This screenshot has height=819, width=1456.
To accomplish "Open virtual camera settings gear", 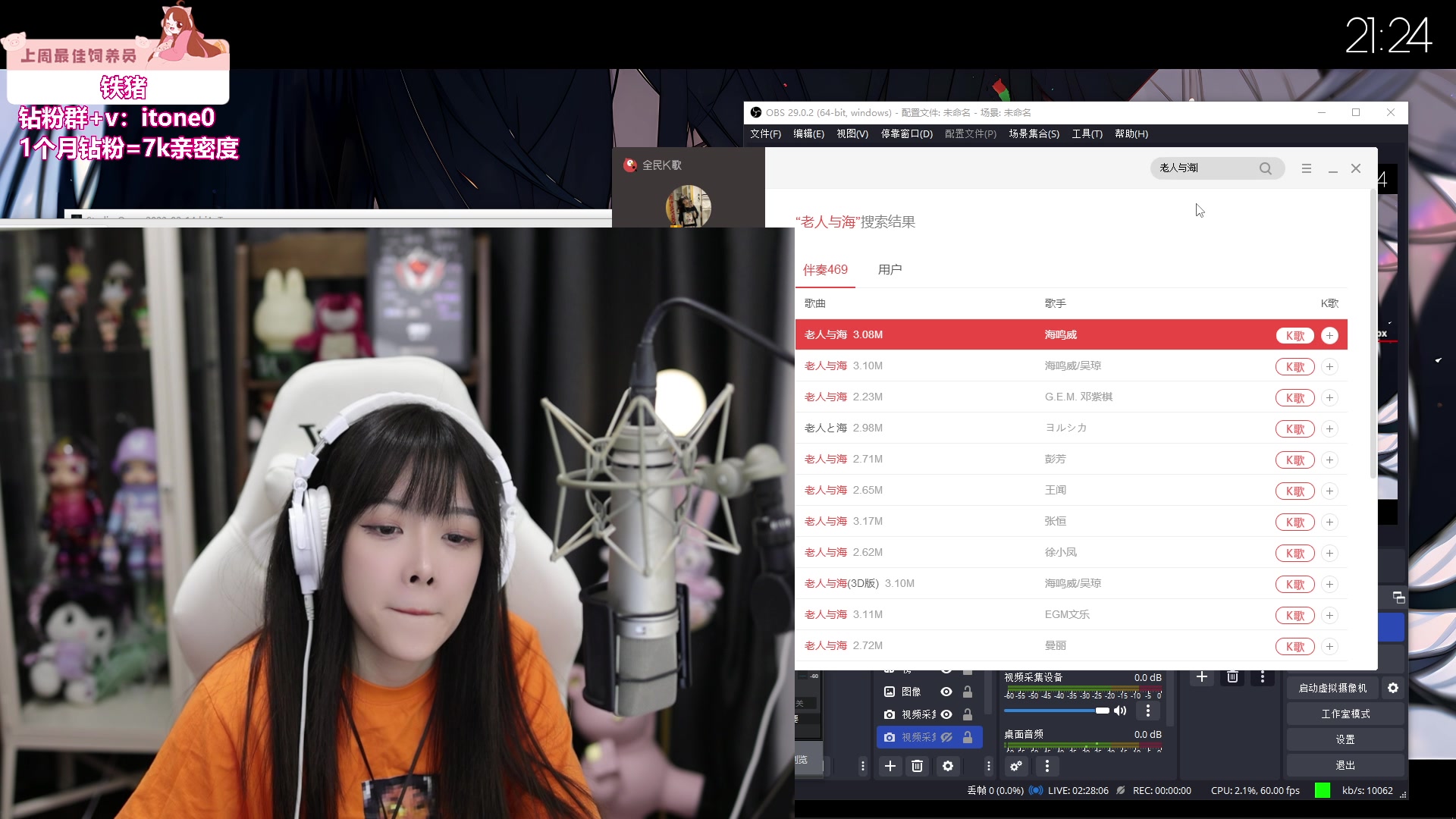I will tap(1394, 687).
